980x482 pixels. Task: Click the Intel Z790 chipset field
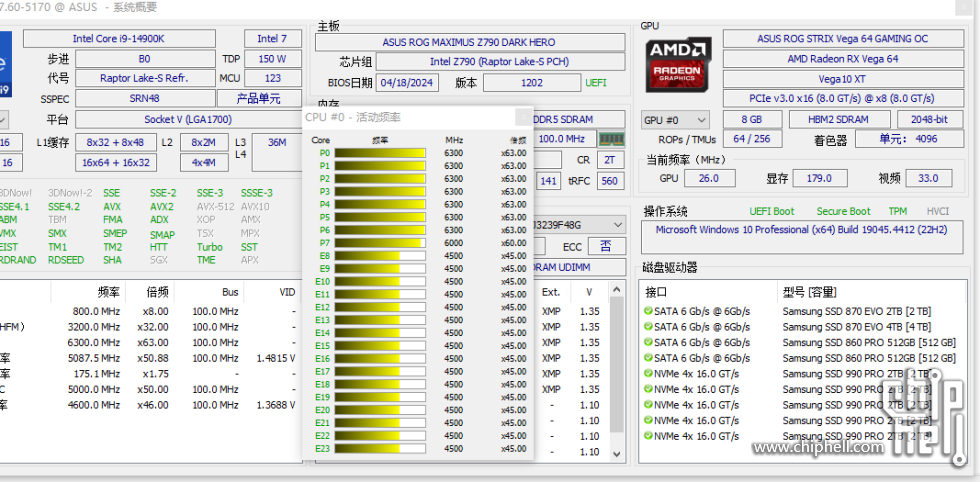pos(500,62)
